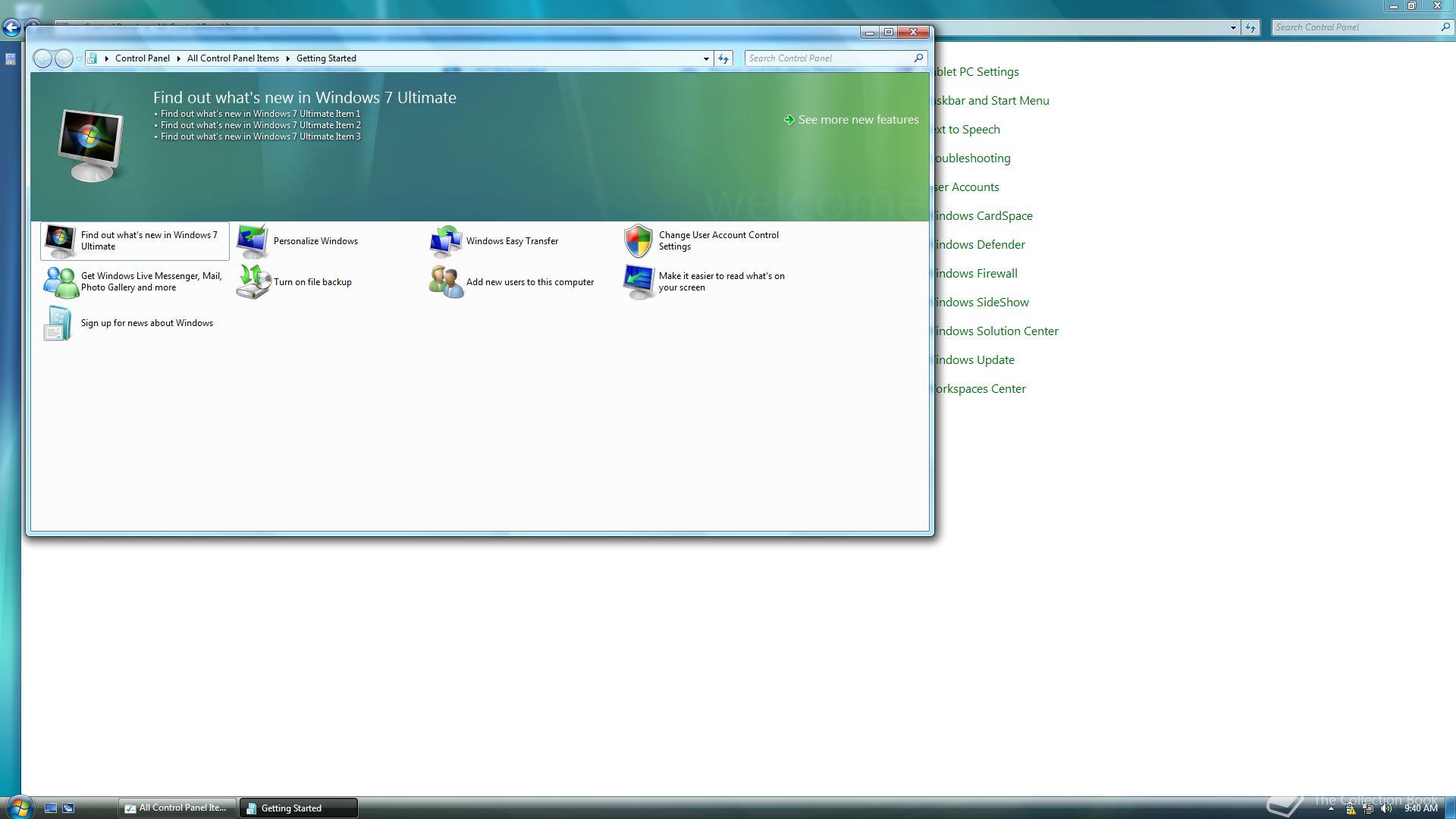This screenshot has height=819, width=1456.
Task: Open Taskbar and Start Menu in background window
Action: [992, 101]
